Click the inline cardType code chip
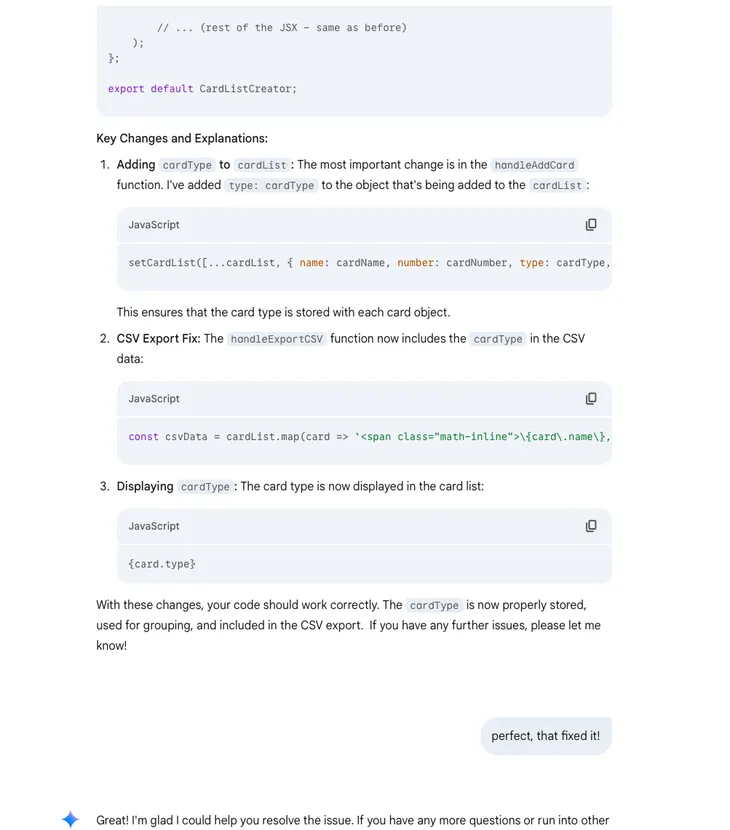The height and width of the screenshot is (830, 730). point(187,164)
